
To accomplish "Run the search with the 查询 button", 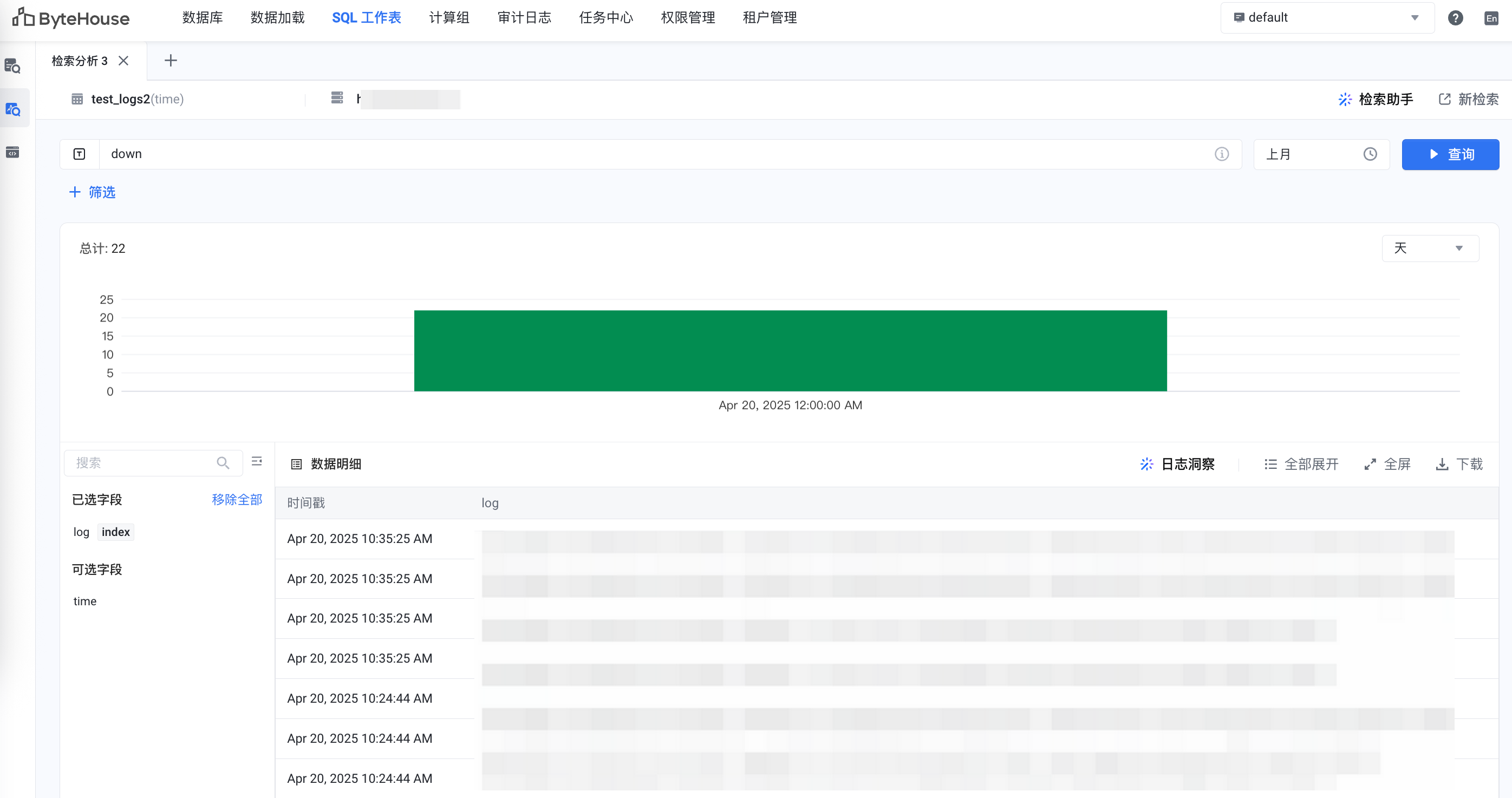I will point(1450,154).
